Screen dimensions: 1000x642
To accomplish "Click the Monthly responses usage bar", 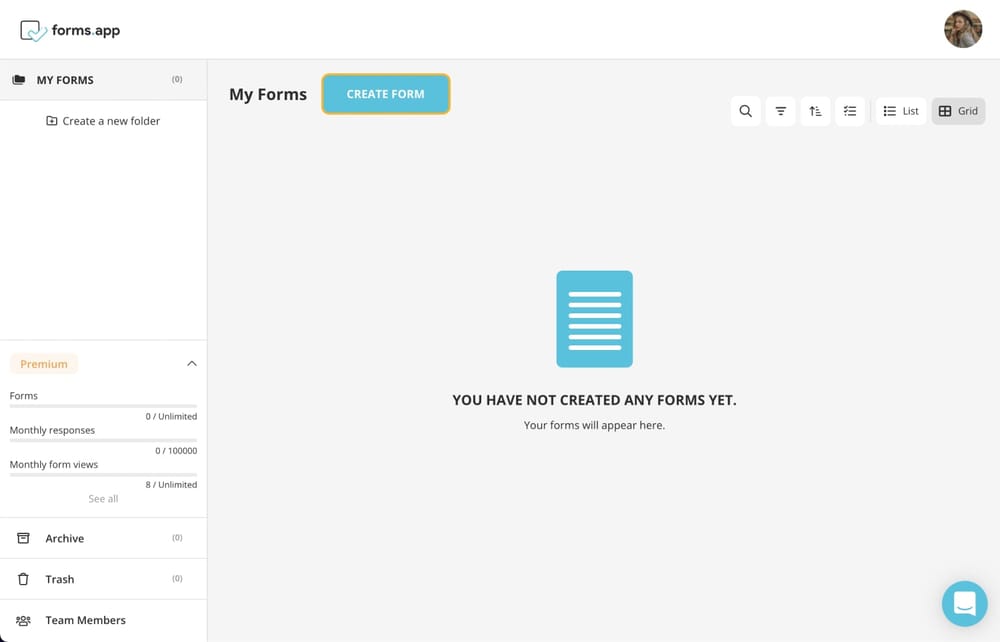I will point(103,440).
